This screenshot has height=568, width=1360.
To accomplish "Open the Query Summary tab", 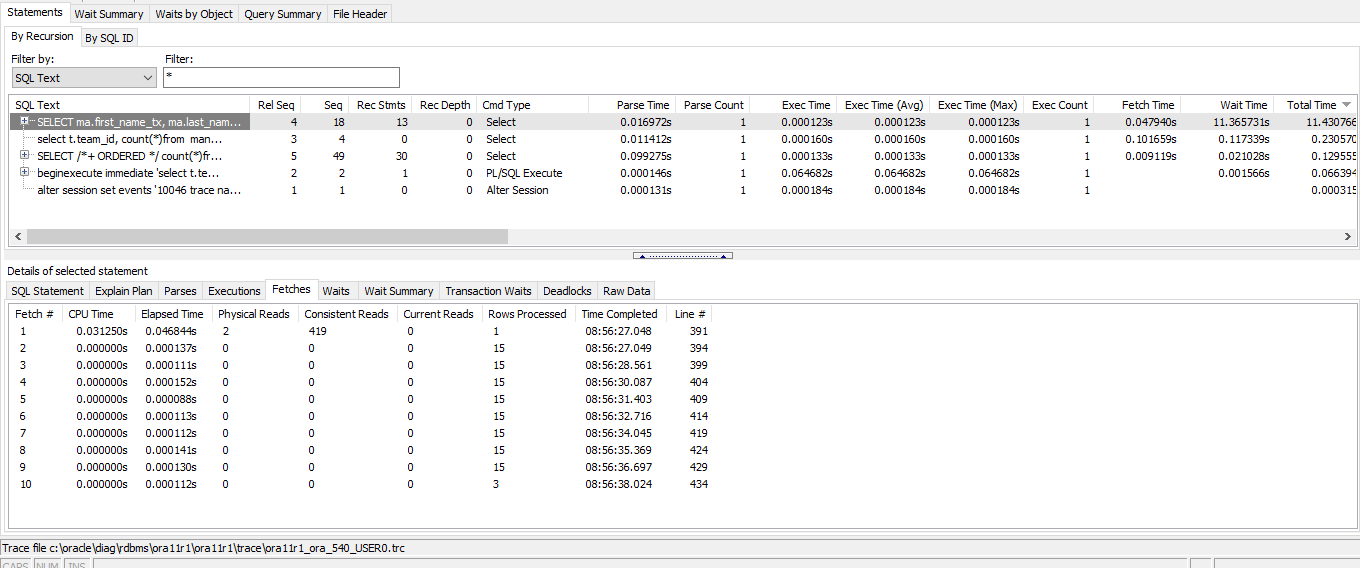I will (283, 14).
